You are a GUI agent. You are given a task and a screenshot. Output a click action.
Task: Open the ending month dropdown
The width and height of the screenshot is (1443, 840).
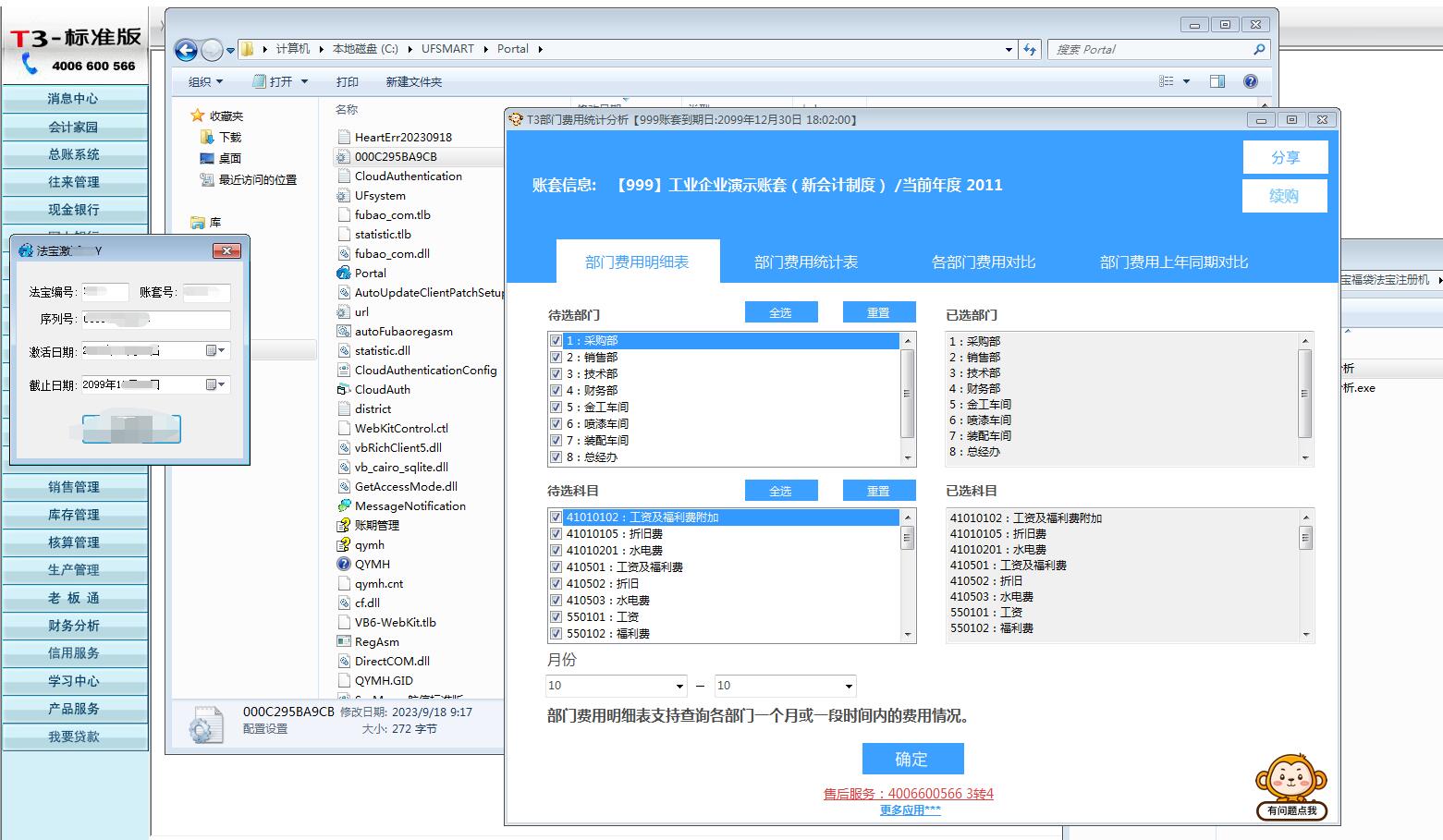pyautogui.click(x=848, y=686)
